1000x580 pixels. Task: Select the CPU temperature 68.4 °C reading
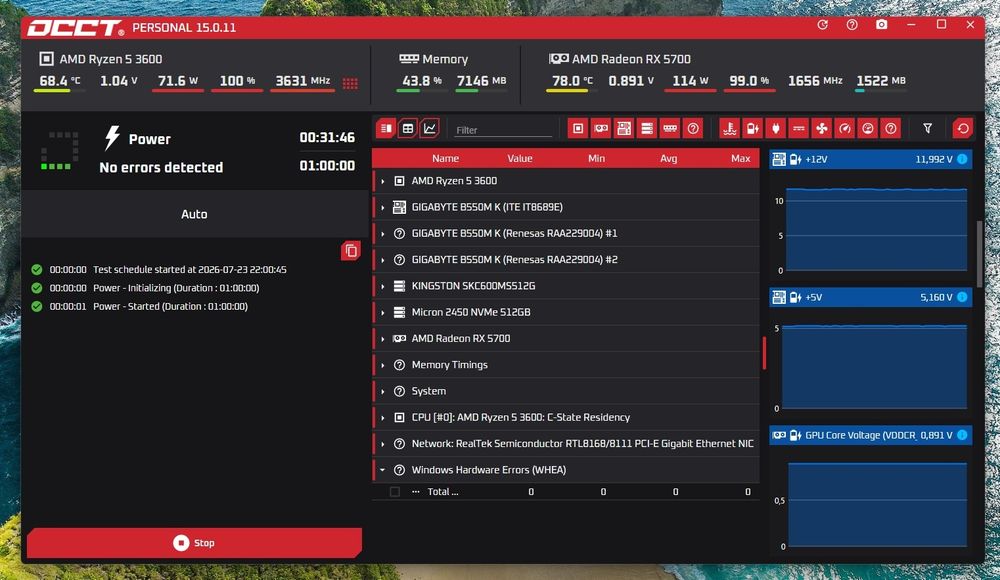tap(59, 81)
